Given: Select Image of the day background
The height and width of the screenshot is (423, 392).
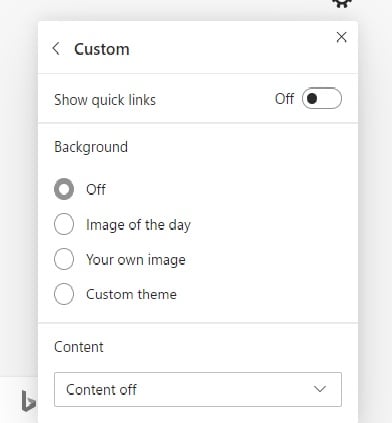Looking at the screenshot, I should click(64, 224).
